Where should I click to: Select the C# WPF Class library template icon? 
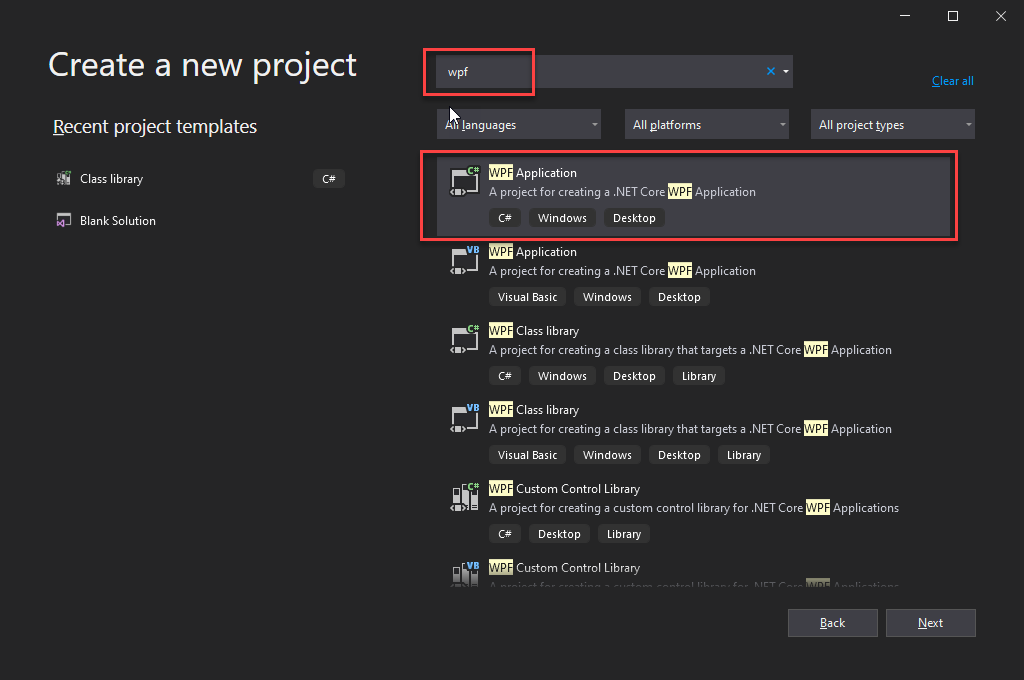464,339
